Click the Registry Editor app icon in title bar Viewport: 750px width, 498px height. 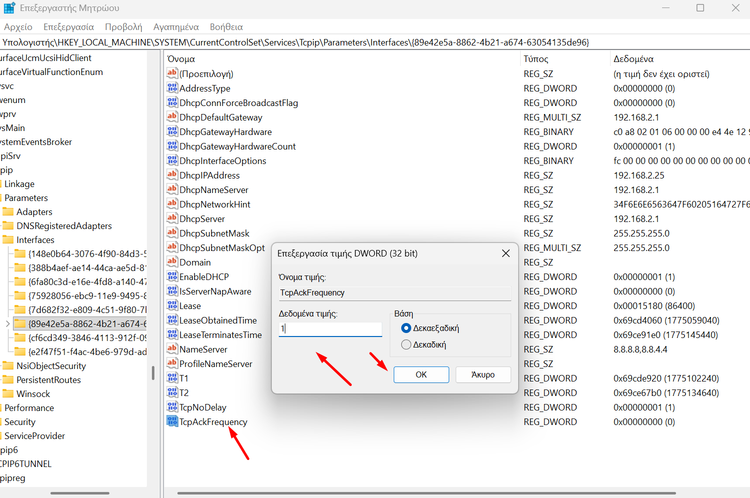10,9
